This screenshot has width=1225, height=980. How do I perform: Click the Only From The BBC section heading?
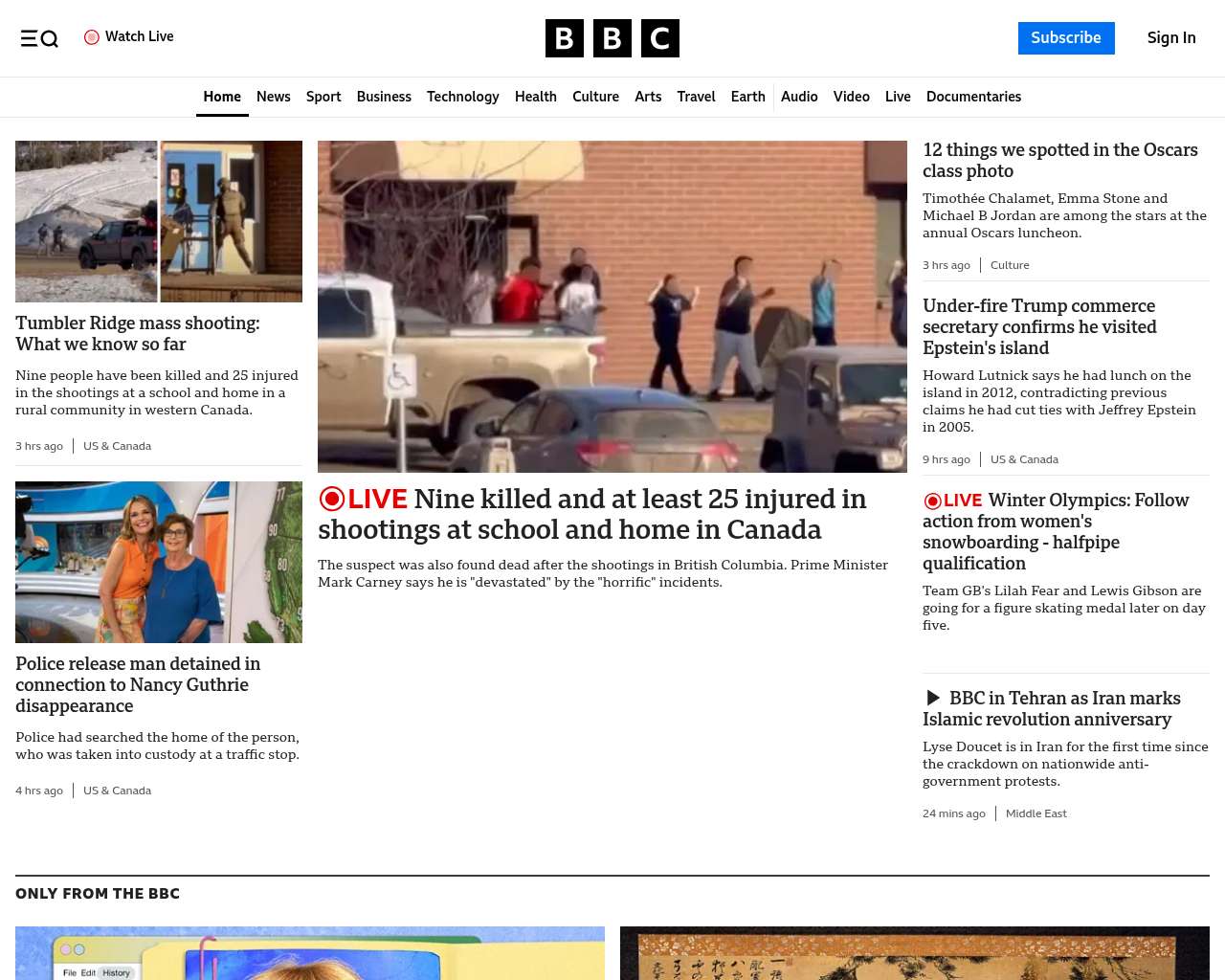(98, 894)
